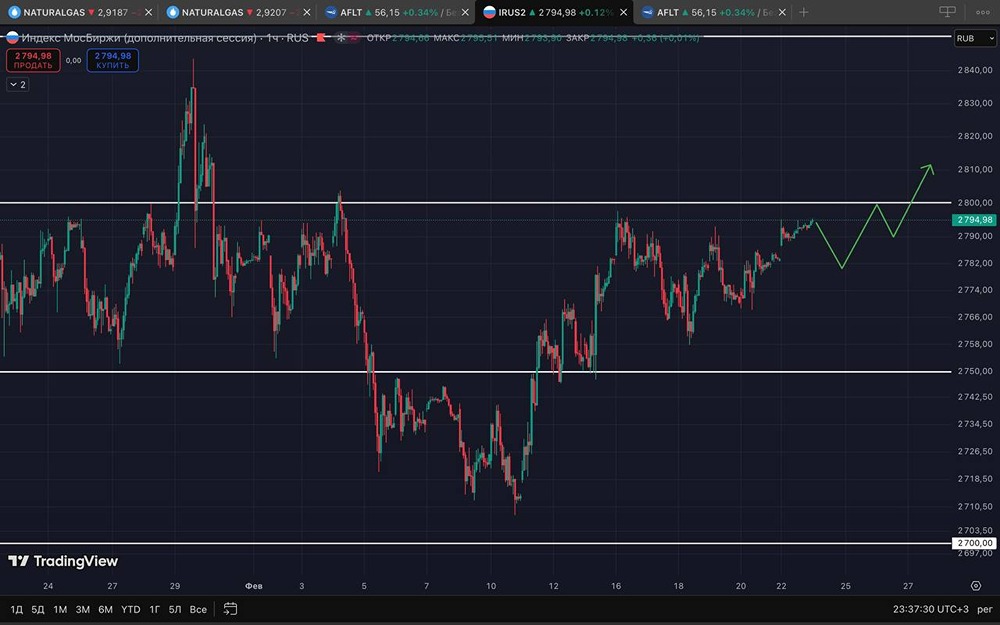This screenshot has height=625, width=1000.
Task: Open the go-to-date calendar icon
Action: (230, 609)
